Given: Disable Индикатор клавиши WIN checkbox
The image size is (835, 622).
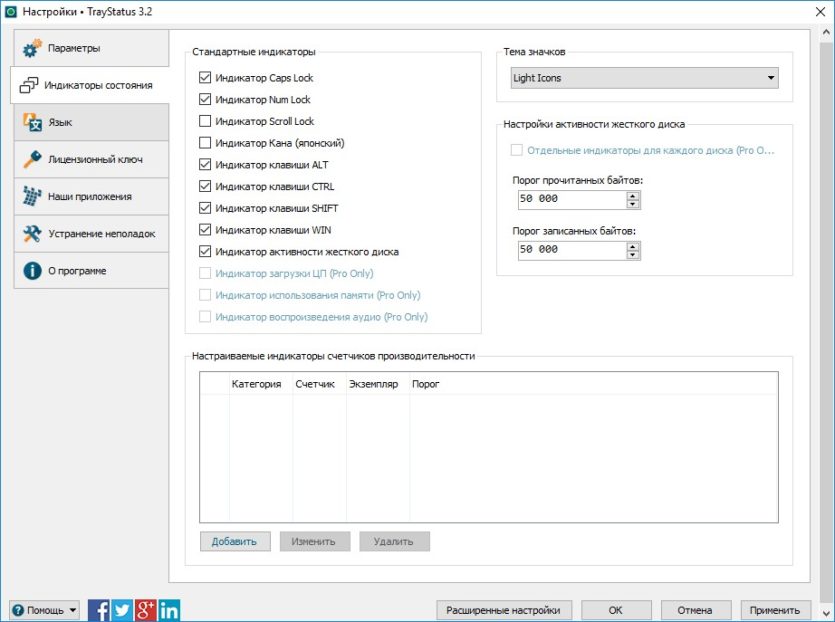Looking at the screenshot, I should [x=204, y=230].
